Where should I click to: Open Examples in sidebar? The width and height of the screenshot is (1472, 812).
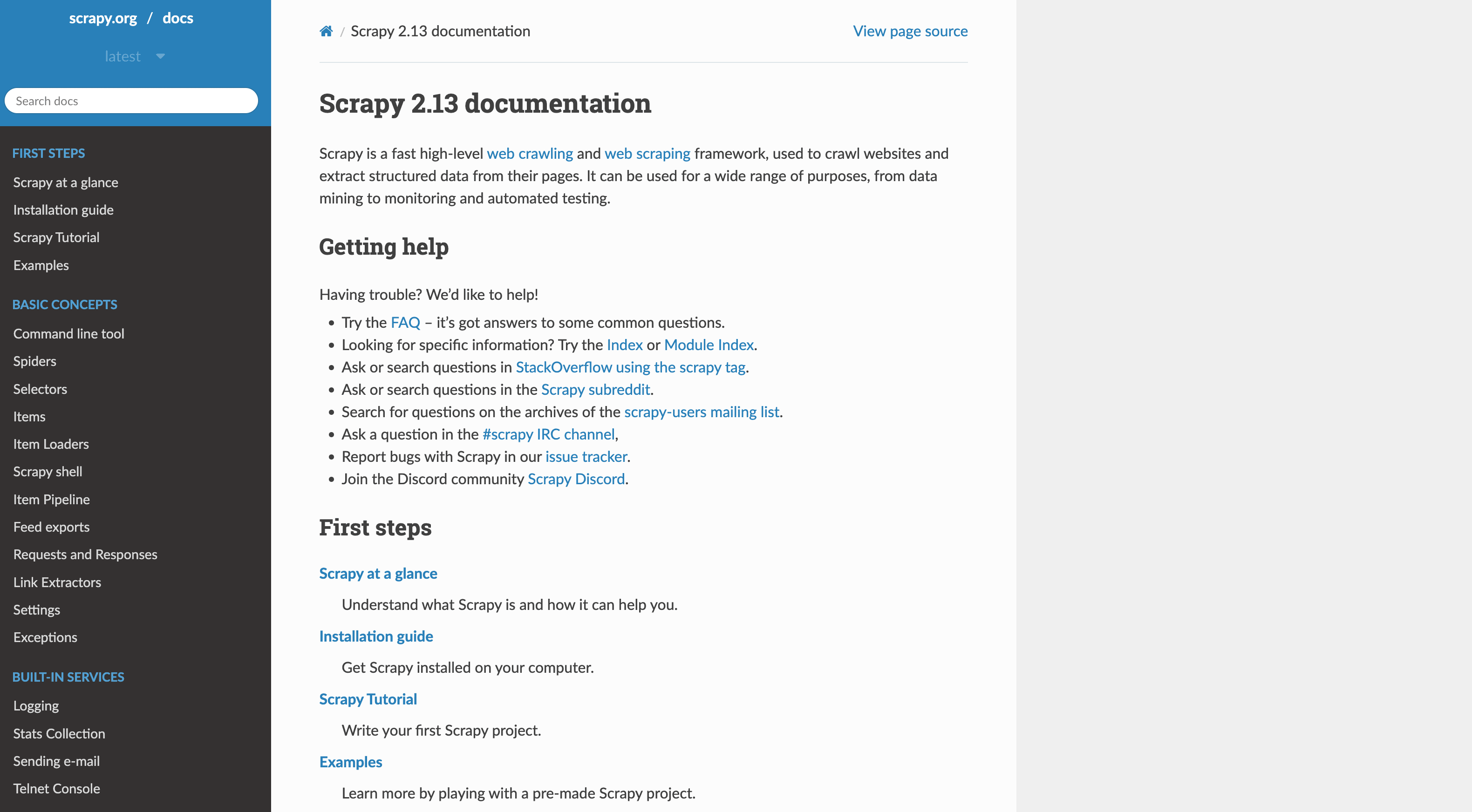(41, 265)
